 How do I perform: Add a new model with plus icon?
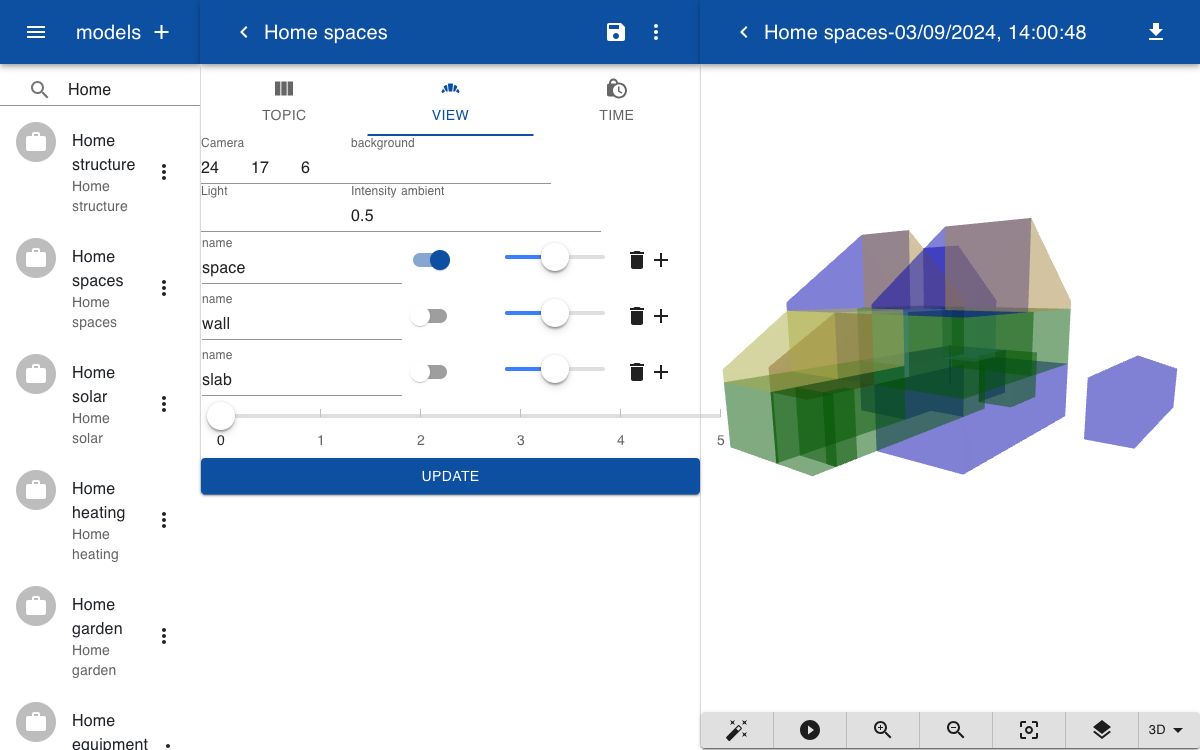tap(161, 32)
